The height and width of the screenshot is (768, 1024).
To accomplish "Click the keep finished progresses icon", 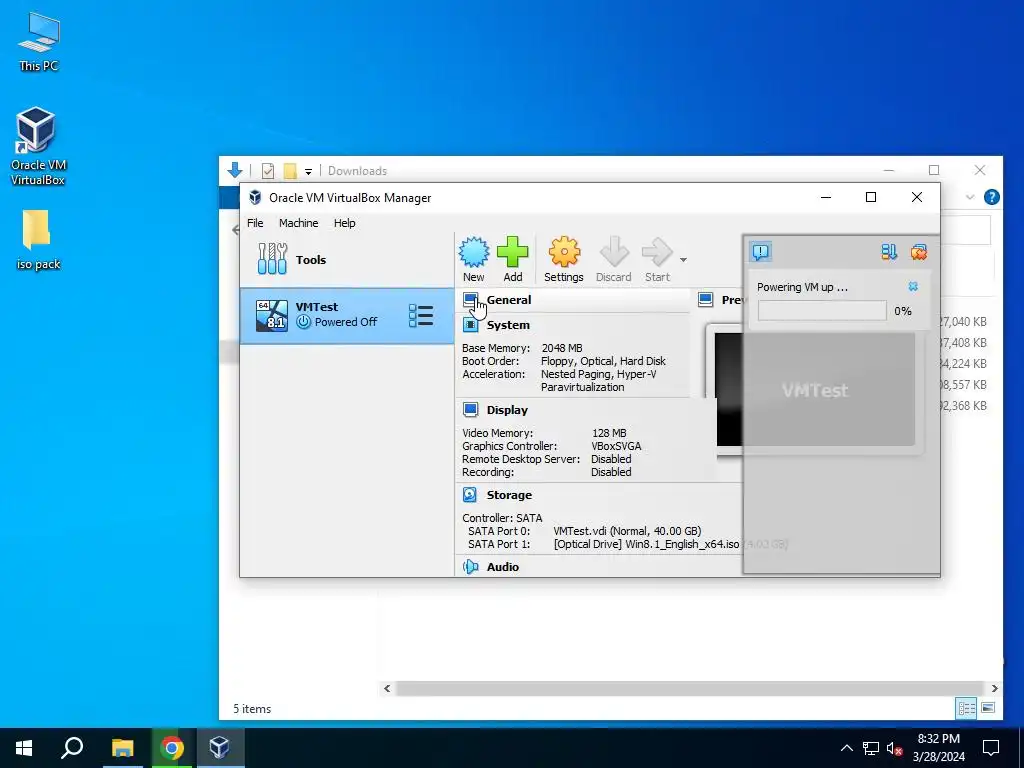I will coord(889,252).
